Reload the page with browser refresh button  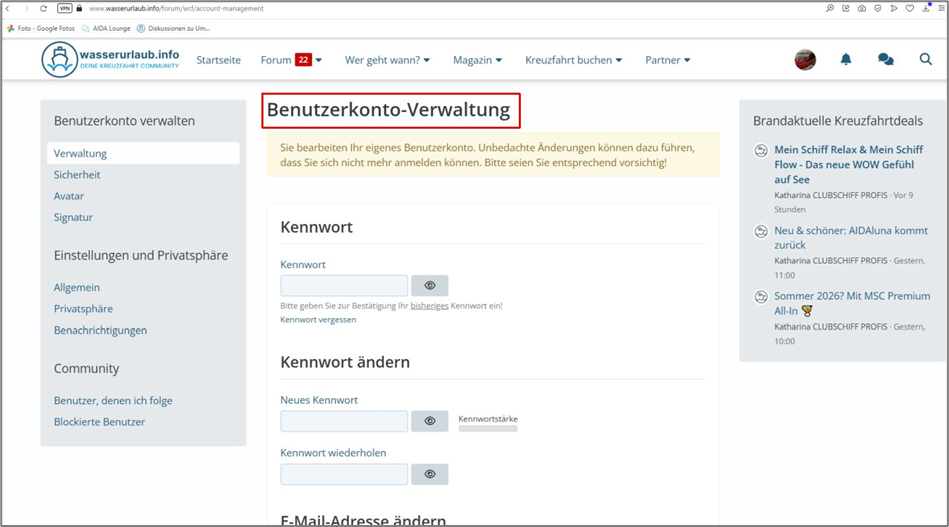tap(43, 8)
